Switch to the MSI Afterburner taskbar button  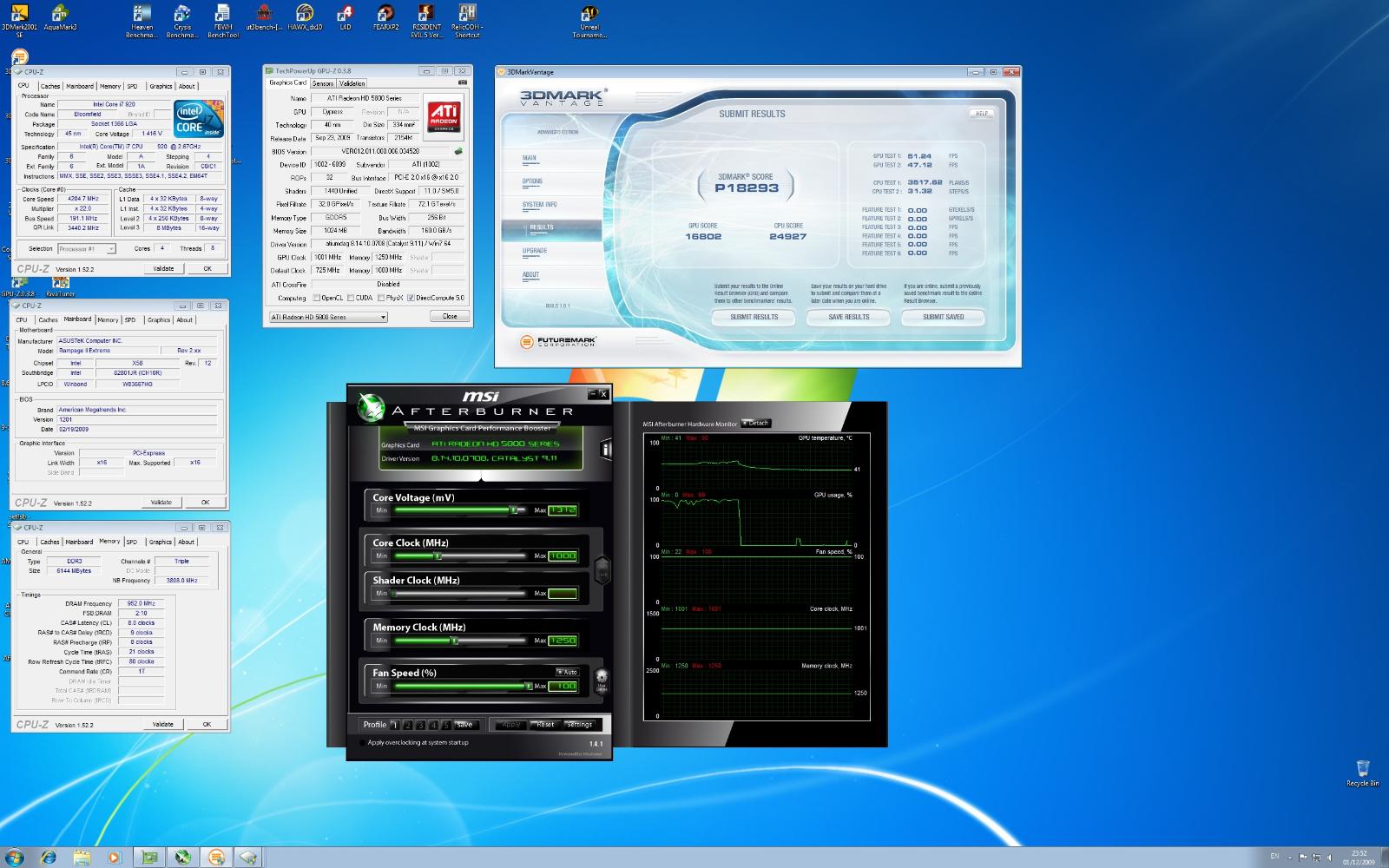[x=183, y=858]
